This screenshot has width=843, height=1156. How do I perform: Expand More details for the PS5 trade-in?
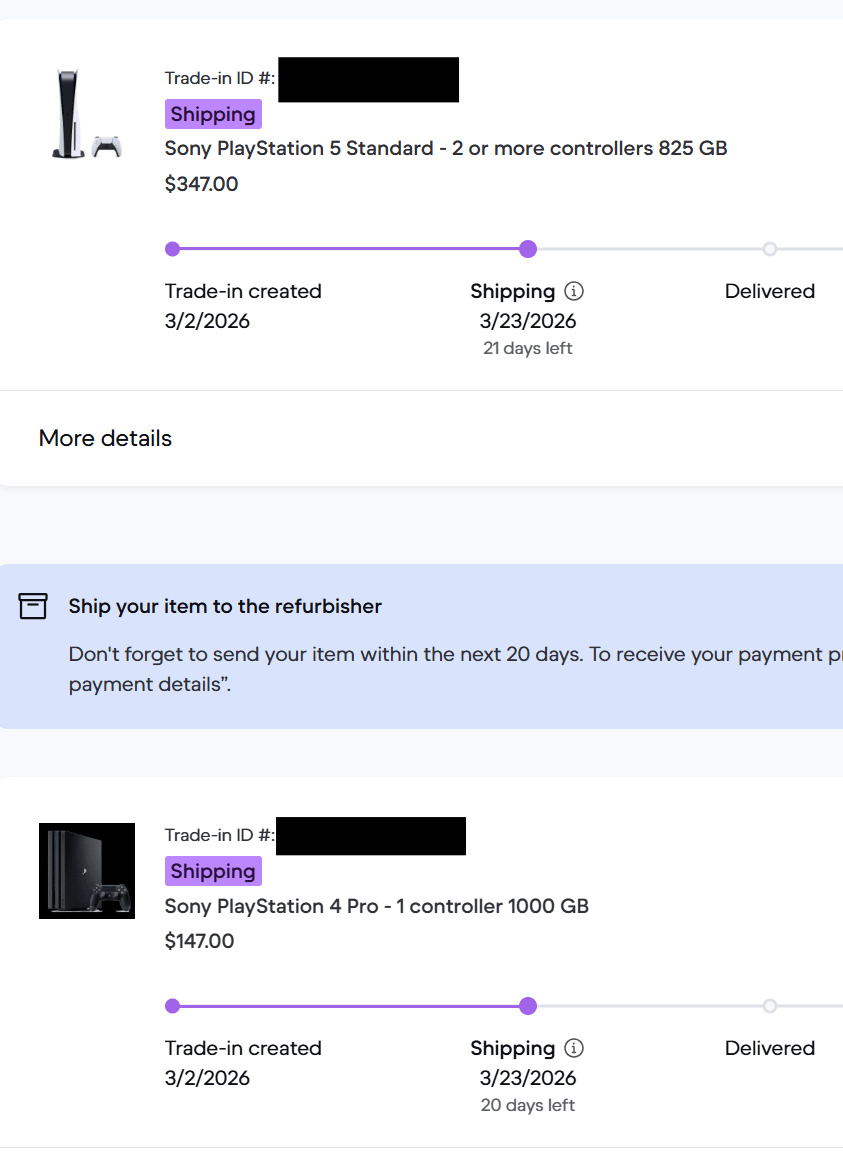point(105,438)
